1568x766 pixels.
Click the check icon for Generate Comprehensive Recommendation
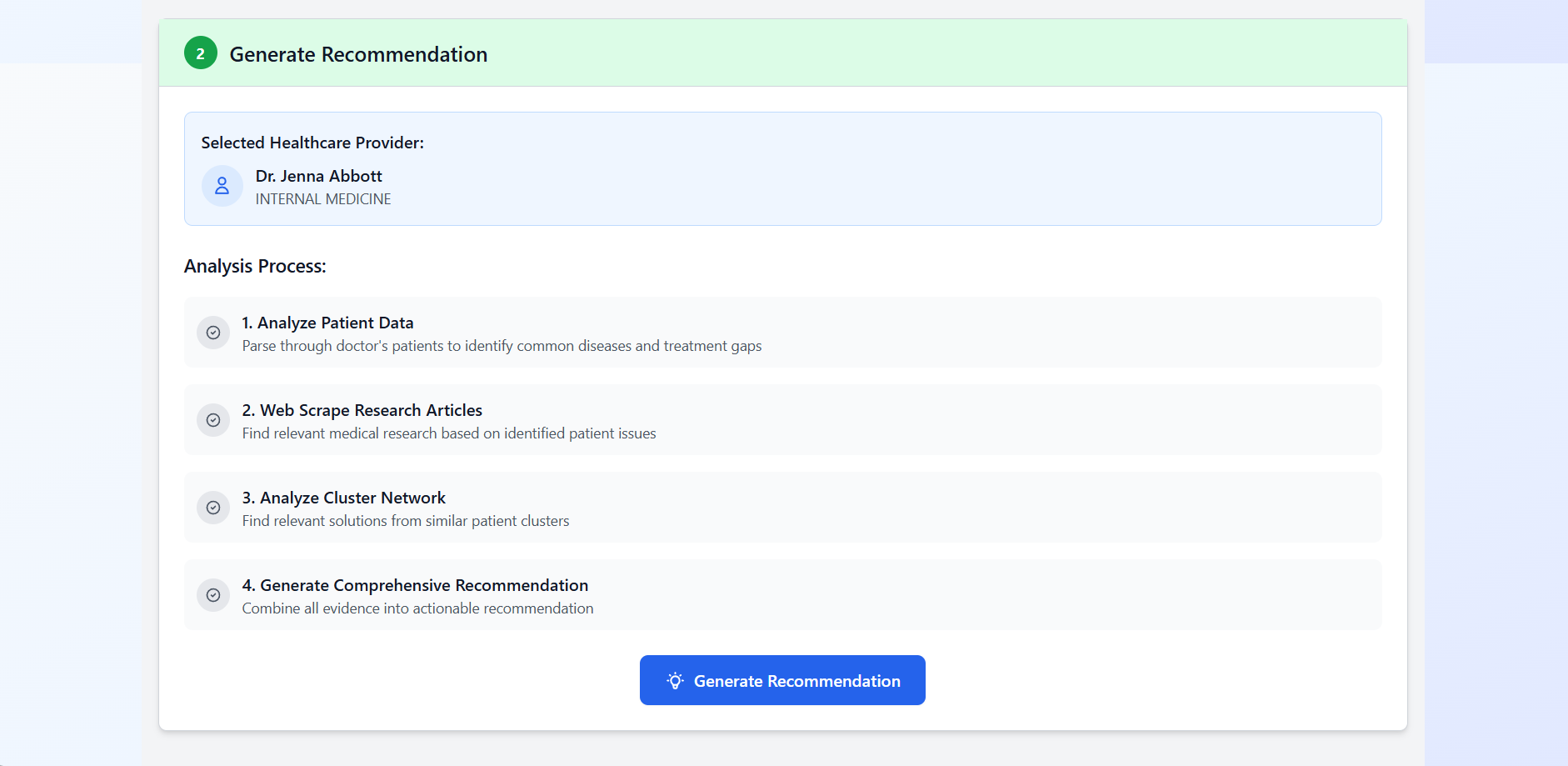click(213, 595)
